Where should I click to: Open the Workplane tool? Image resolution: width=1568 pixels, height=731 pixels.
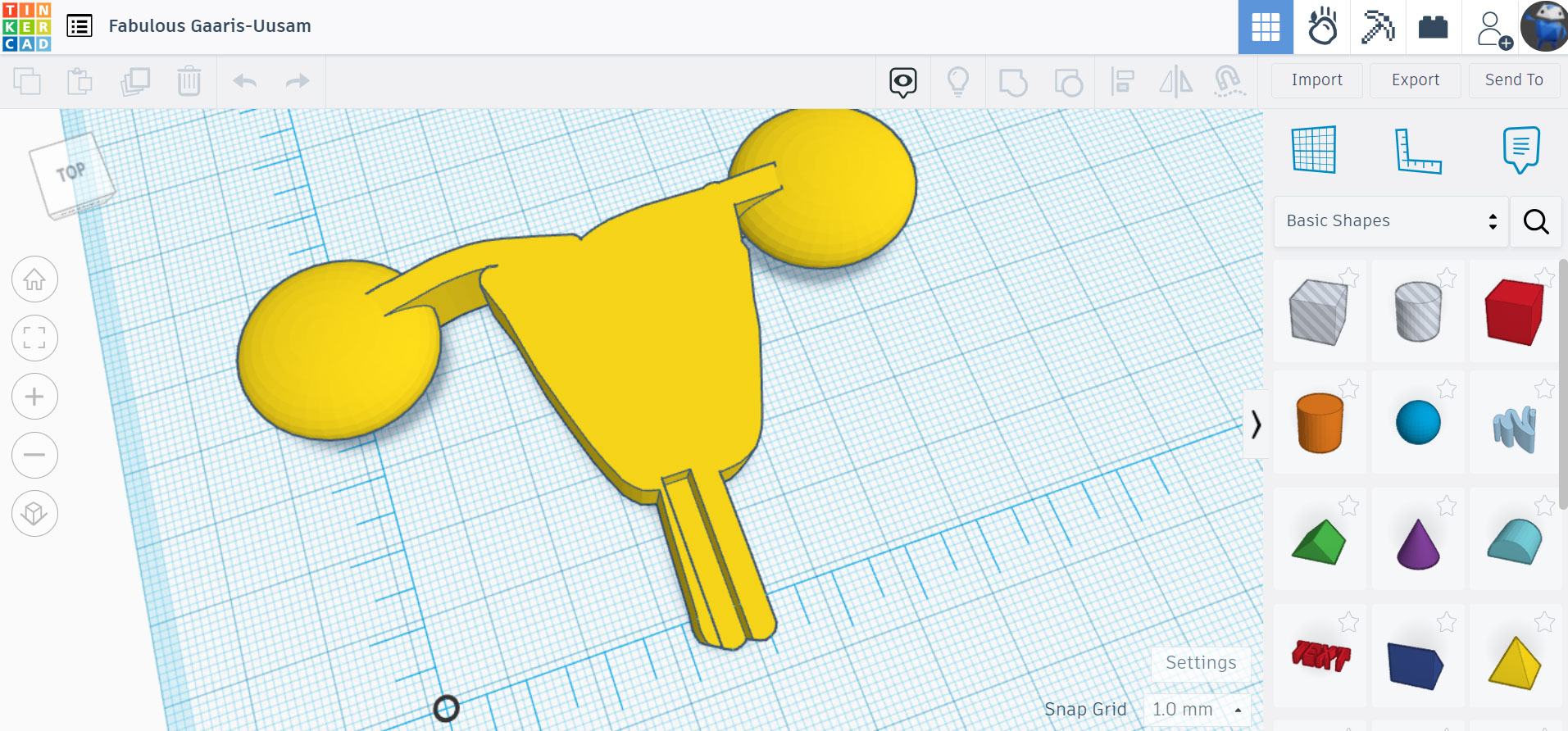click(x=1314, y=150)
